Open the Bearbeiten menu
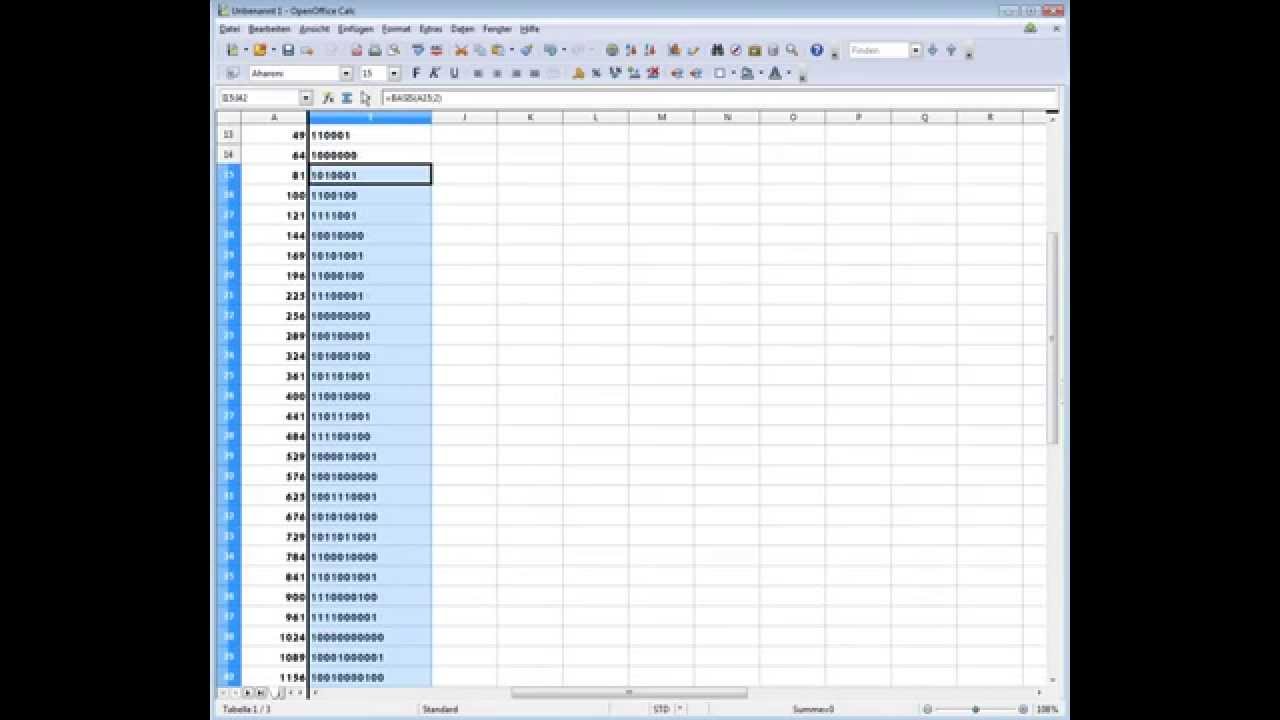Viewport: 1280px width, 720px height. [269, 29]
